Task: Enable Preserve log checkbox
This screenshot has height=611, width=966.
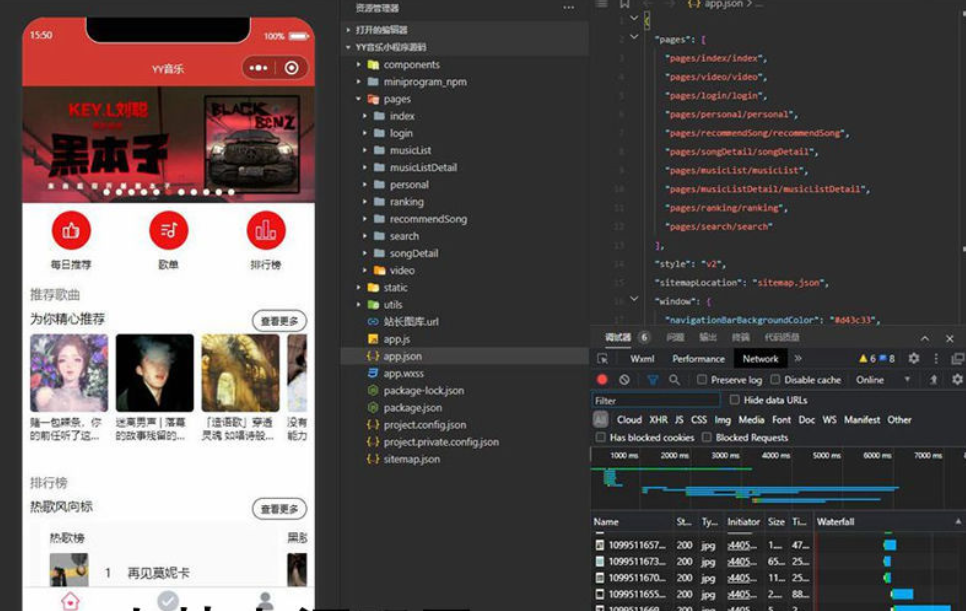Action: 702,379
